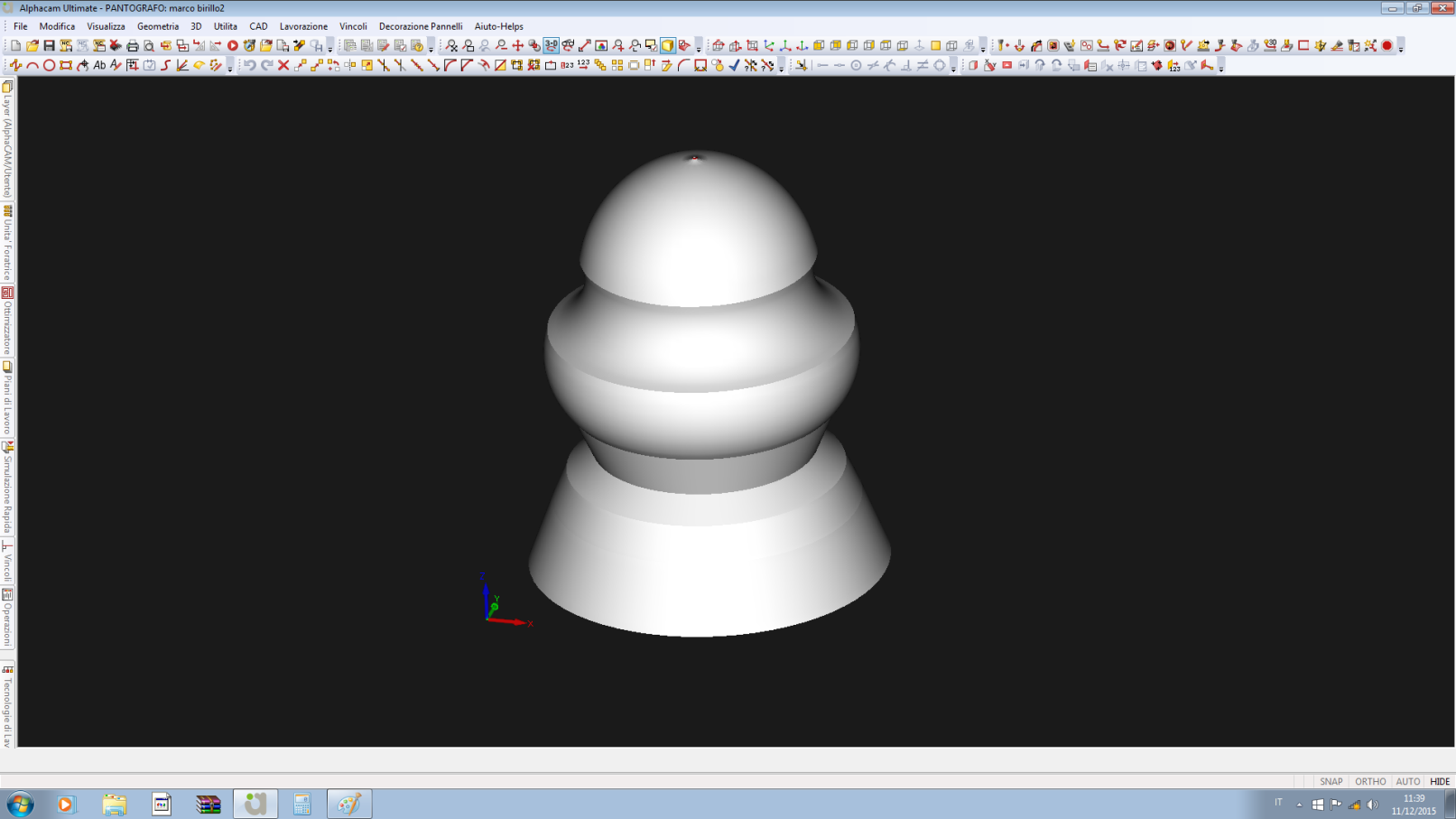Select the Circle geometry tool
The image size is (1456, 819).
(50, 65)
